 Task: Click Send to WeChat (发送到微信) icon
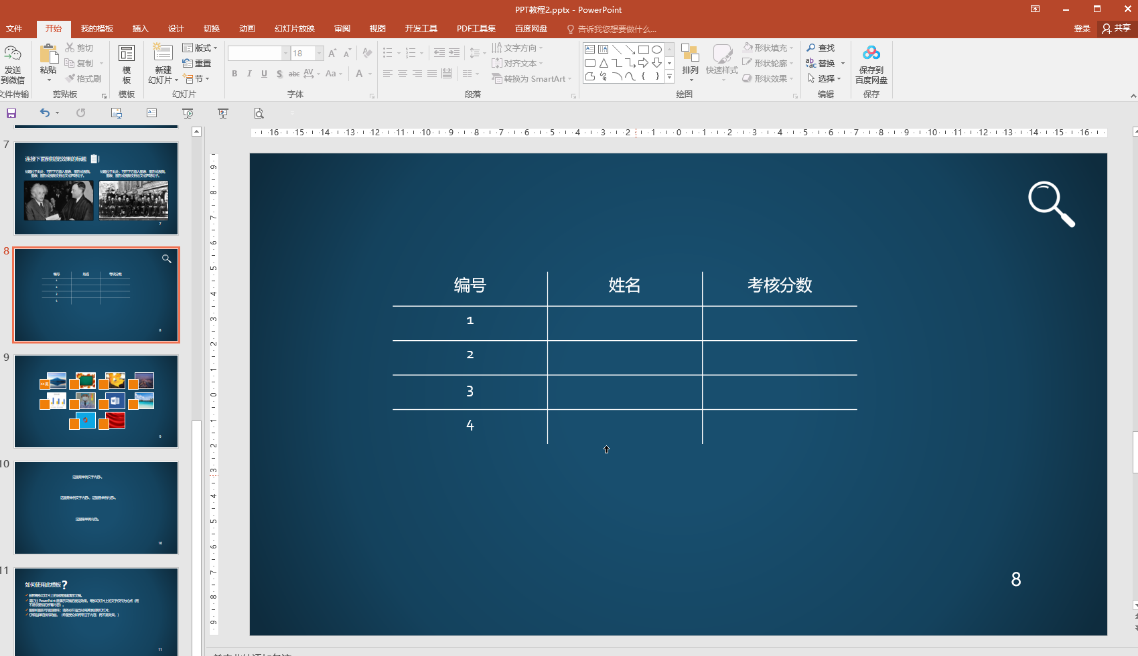tap(13, 54)
